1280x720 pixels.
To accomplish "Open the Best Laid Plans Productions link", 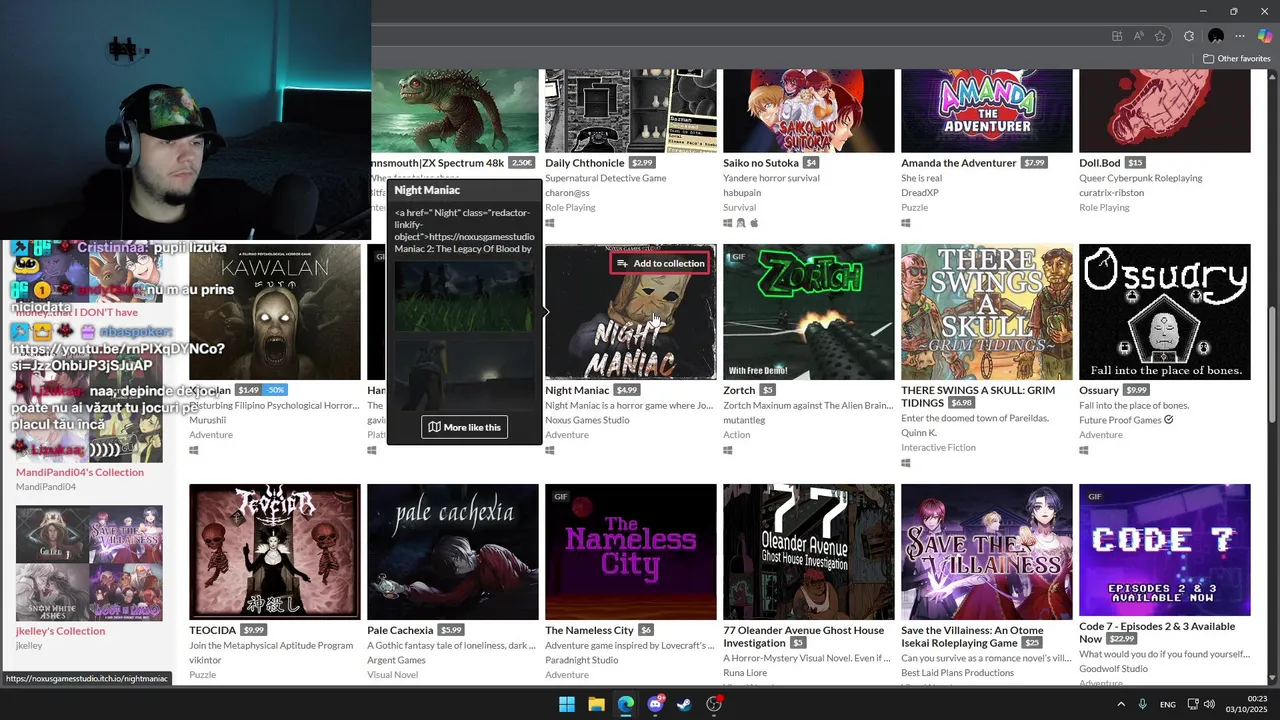I will [958, 673].
